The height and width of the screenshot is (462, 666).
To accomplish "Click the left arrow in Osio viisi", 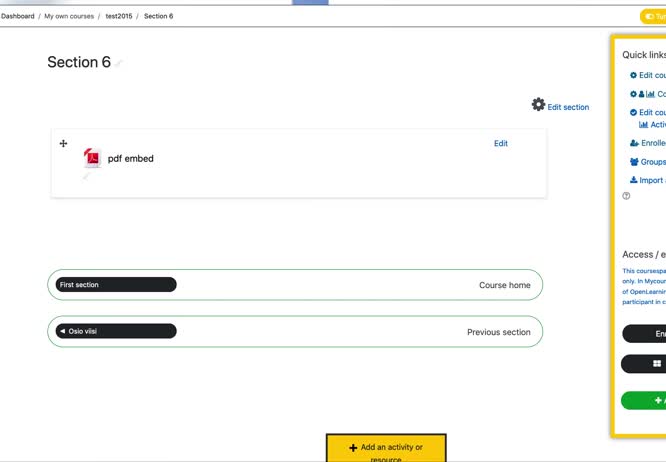I will tap(63, 331).
